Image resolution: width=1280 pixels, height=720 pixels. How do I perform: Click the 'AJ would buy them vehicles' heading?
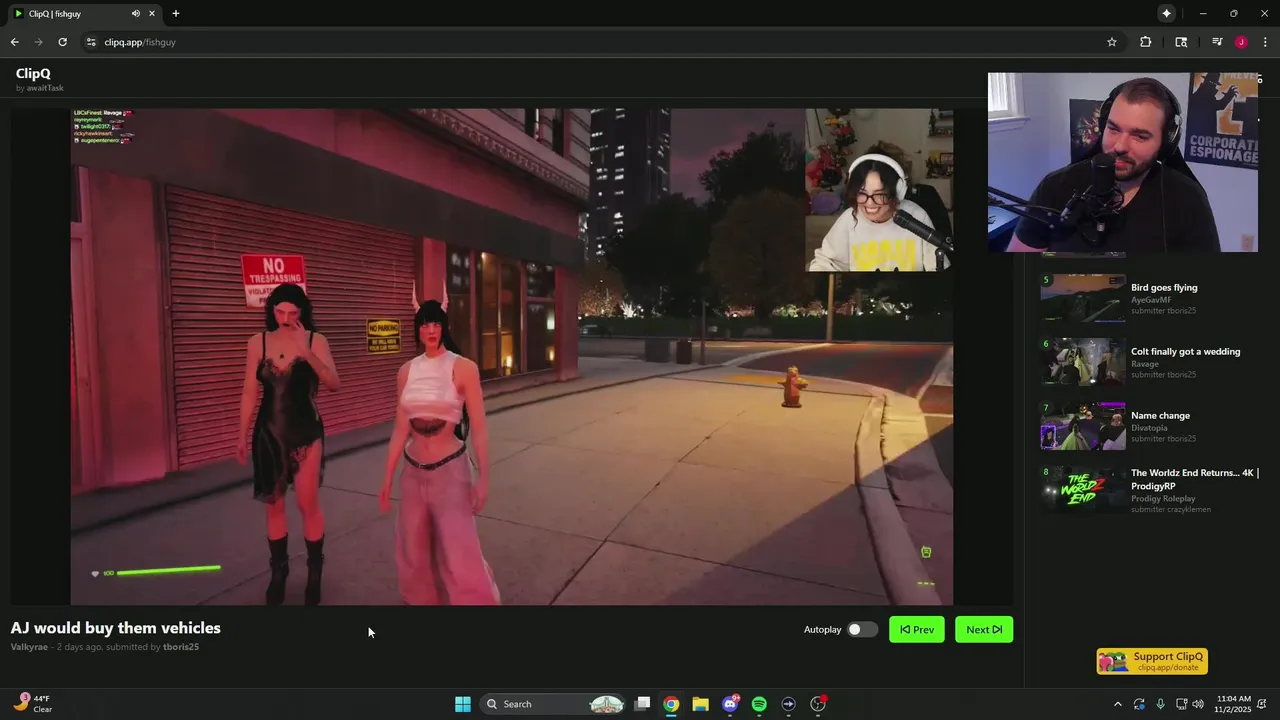[115, 628]
